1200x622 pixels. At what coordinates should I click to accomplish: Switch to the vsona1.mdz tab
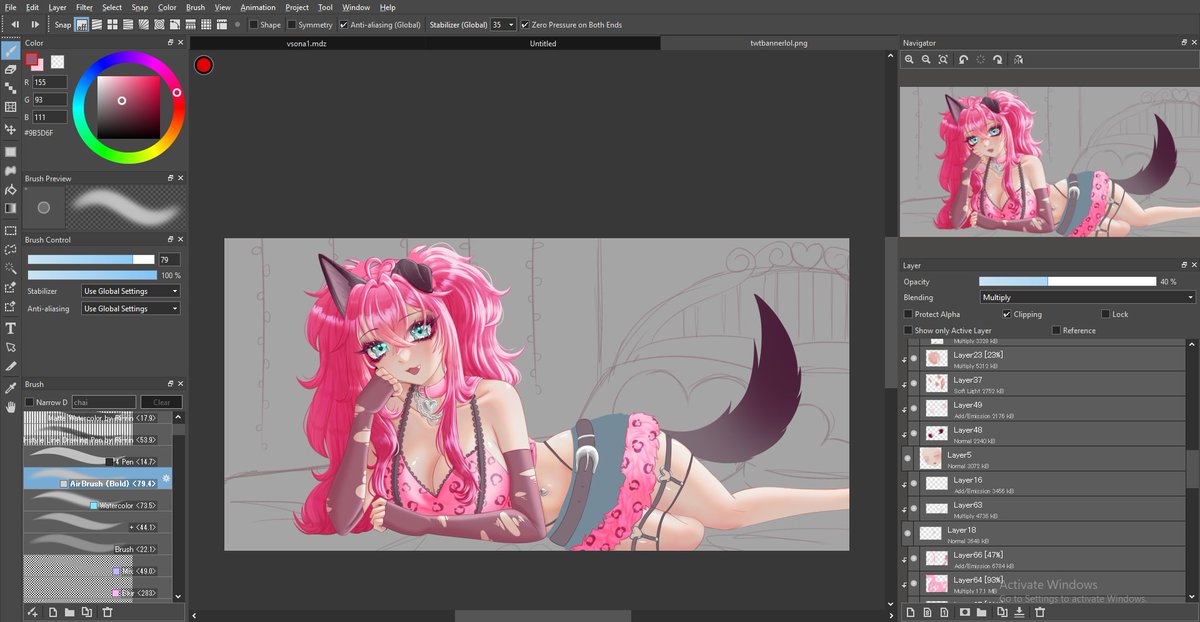307,43
